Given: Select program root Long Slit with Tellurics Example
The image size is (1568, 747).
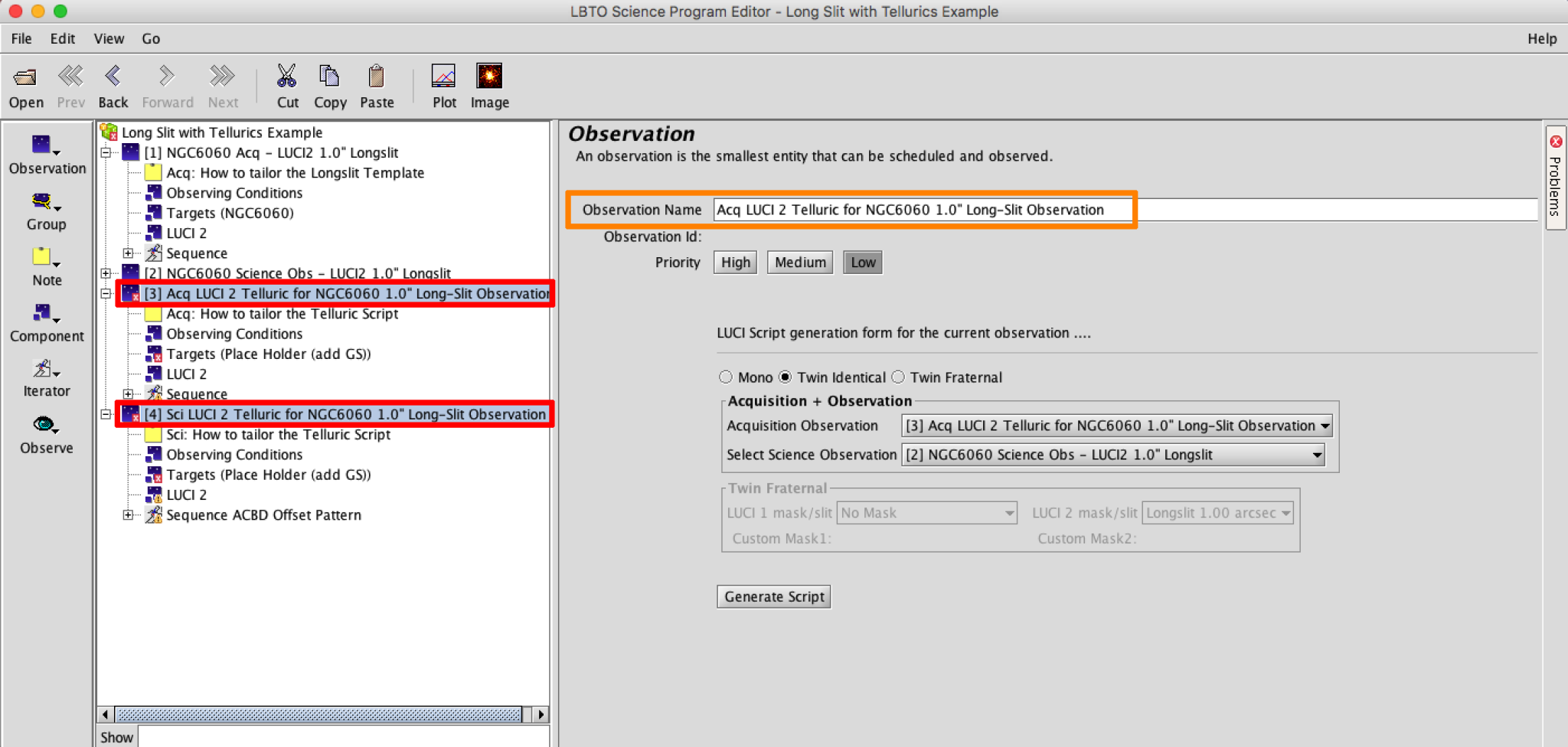Looking at the screenshot, I should [222, 132].
